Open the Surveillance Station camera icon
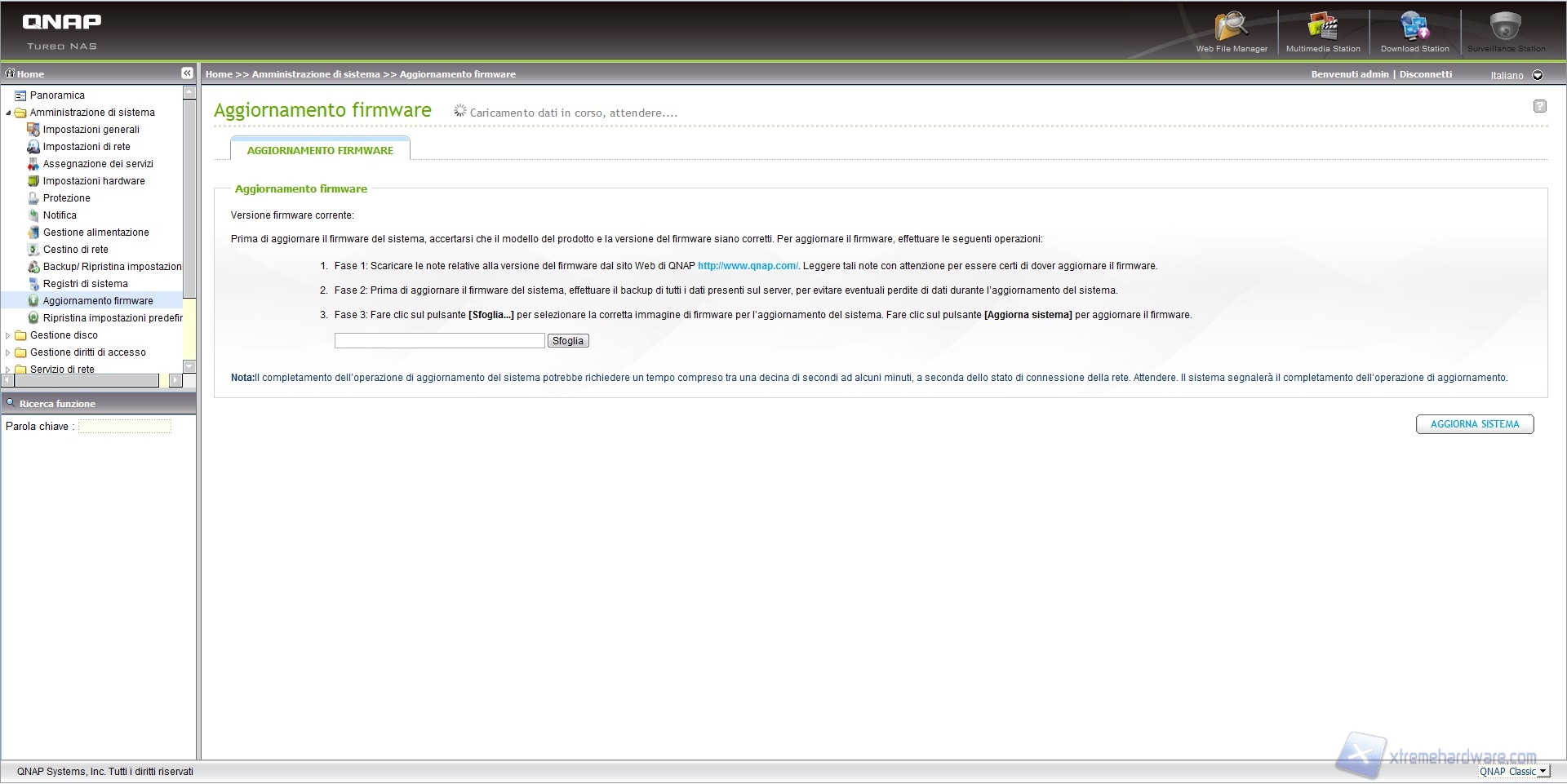 click(x=1505, y=26)
